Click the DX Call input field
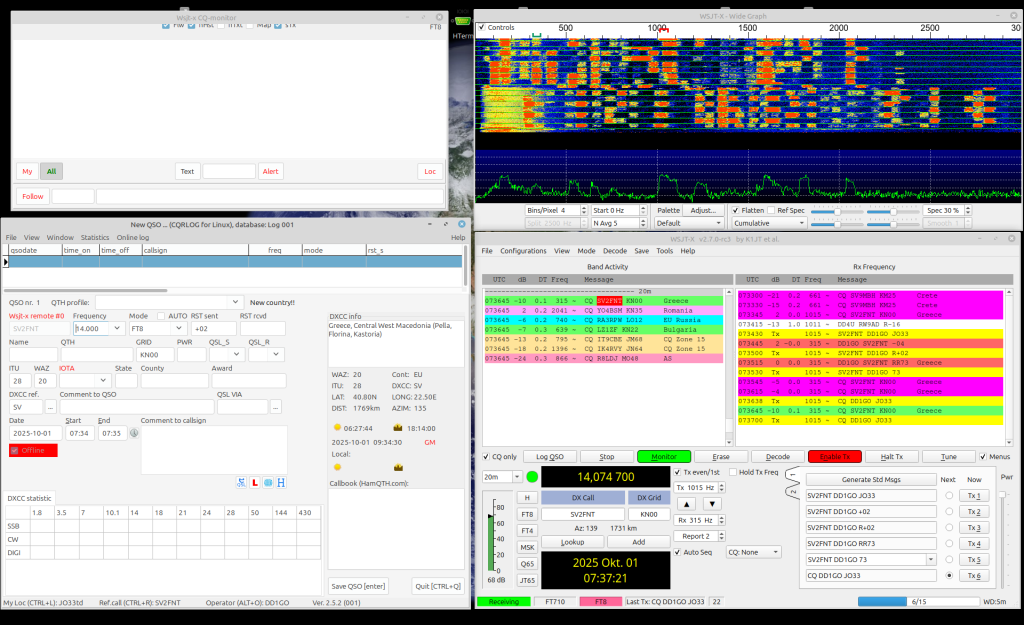Image resolution: width=1024 pixels, height=625 pixels. tap(582, 514)
